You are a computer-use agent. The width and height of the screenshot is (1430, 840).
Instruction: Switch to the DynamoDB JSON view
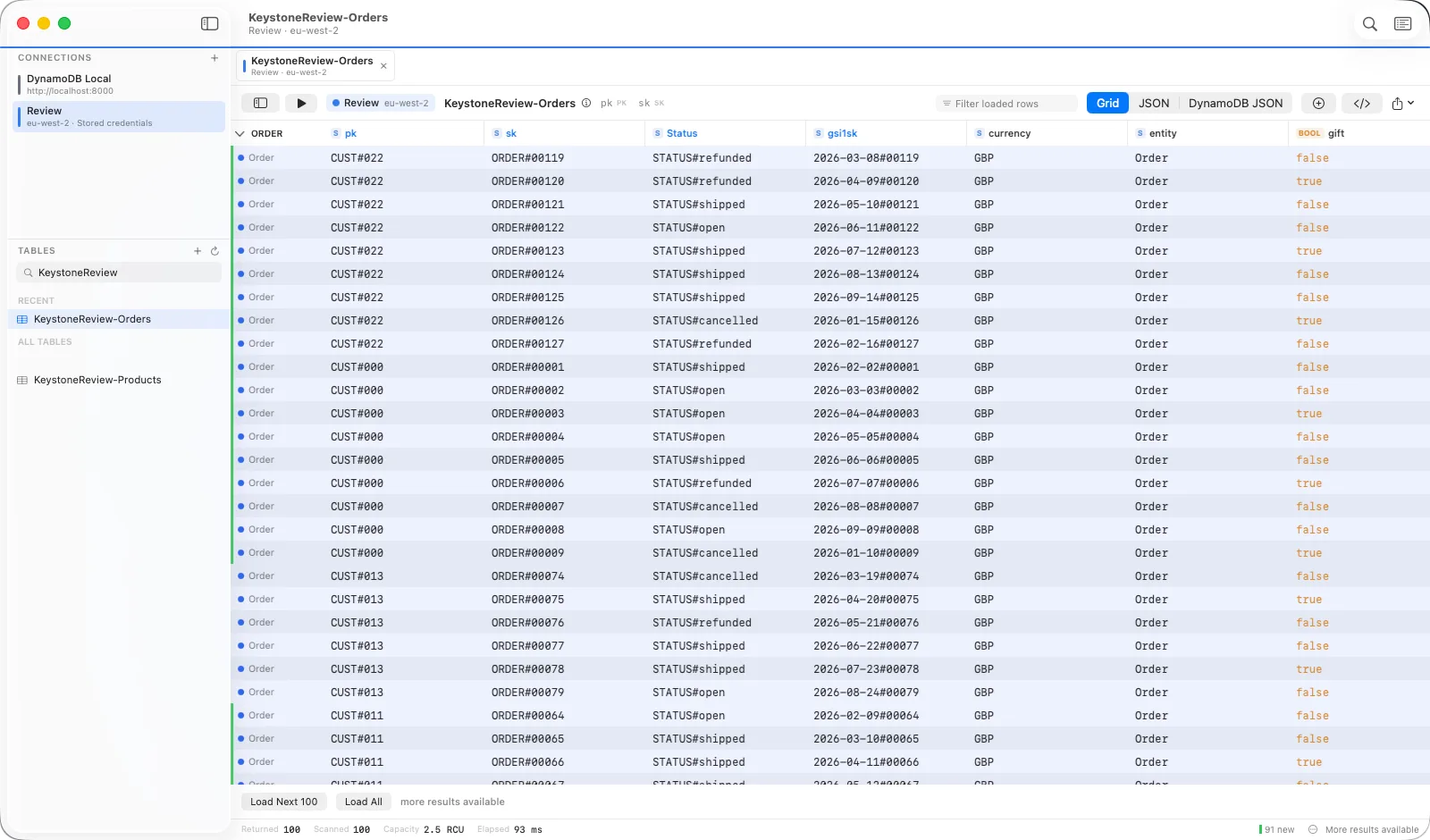[1235, 104]
